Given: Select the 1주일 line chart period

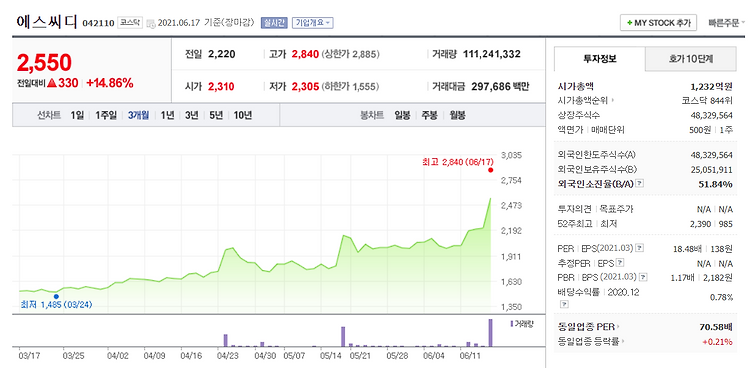Looking at the screenshot, I should tap(106, 115).
